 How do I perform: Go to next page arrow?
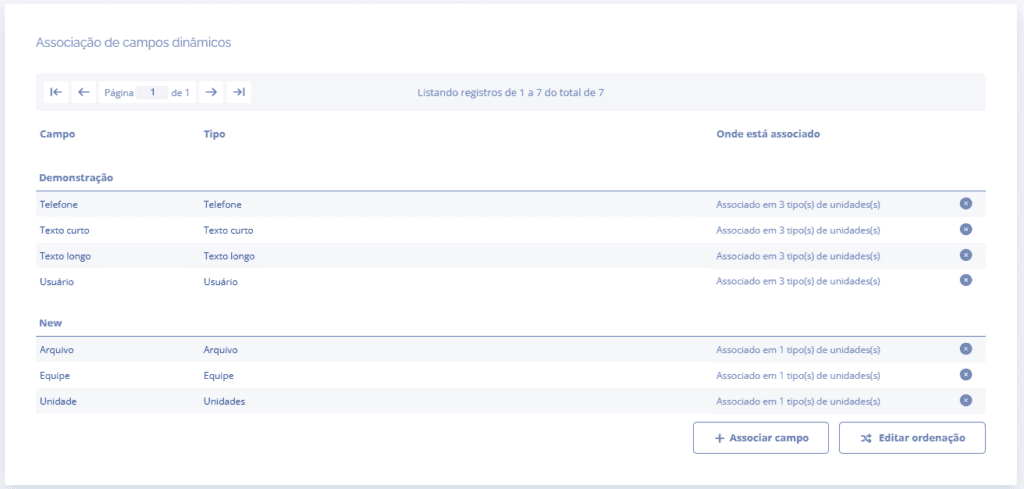point(211,92)
